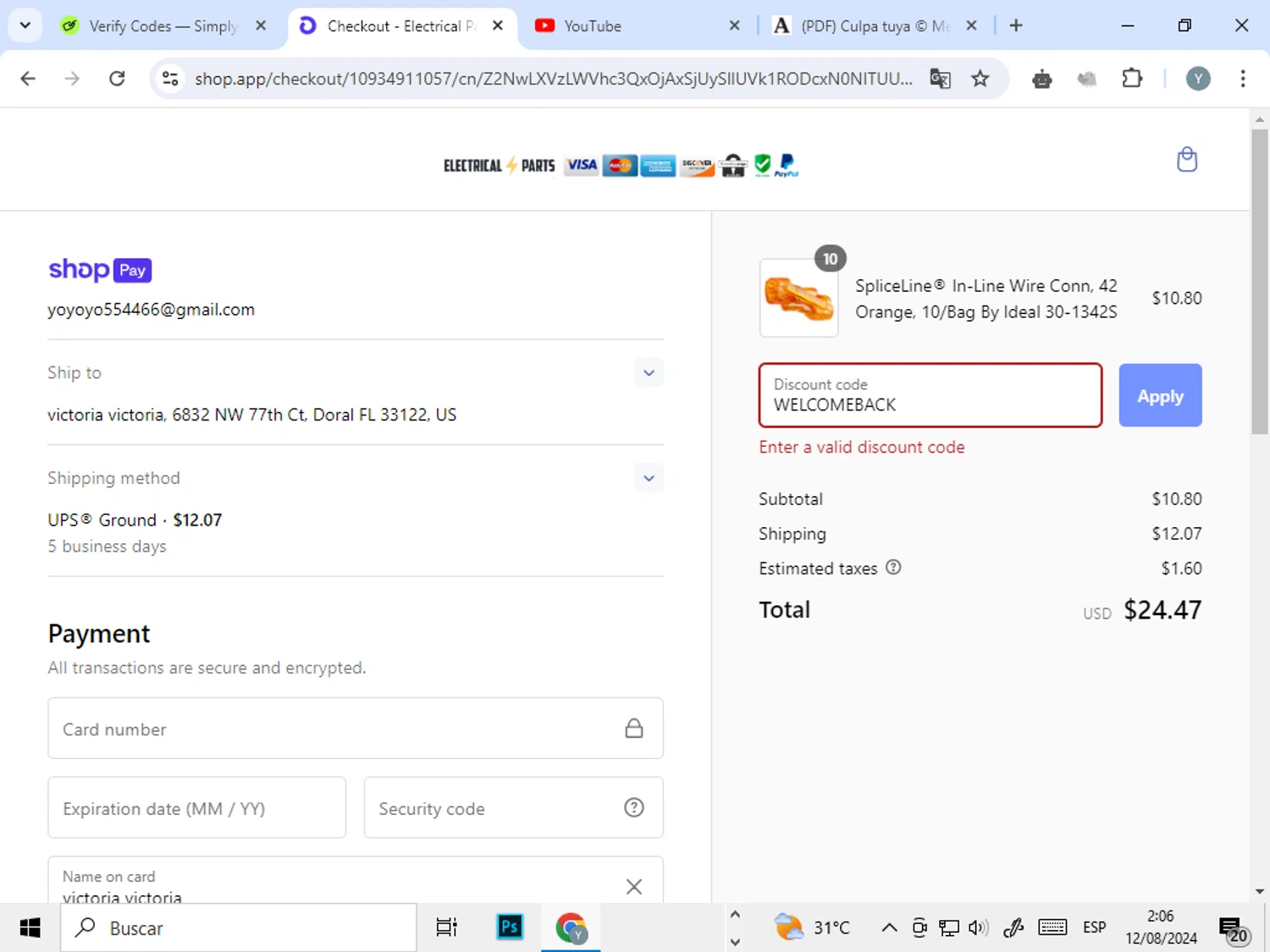Image resolution: width=1270 pixels, height=952 pixels.
Task: Close the (PDF) Culpa tuya tab
Action: tap(971, 25)
